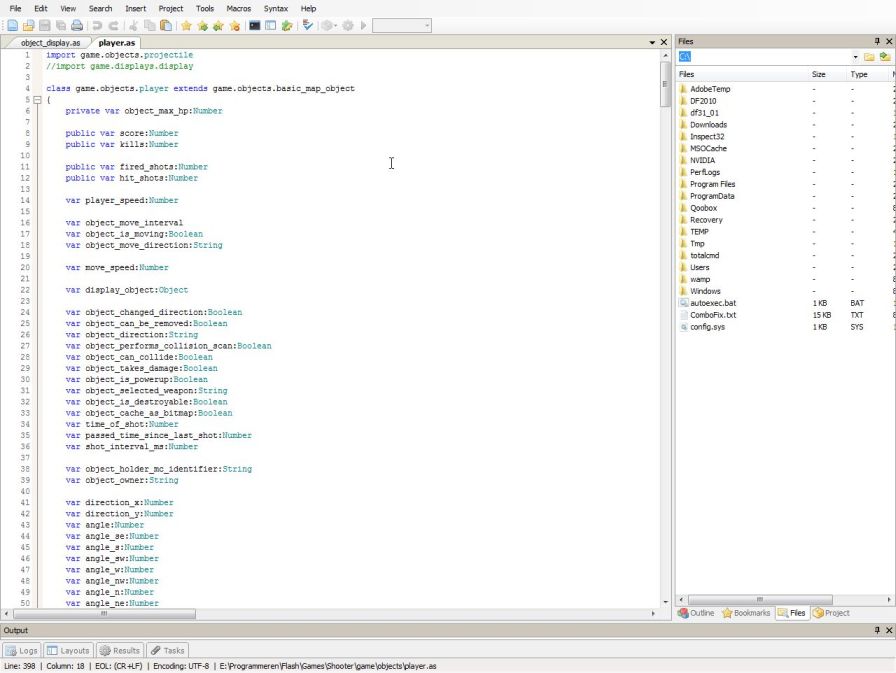Open the Files panel path dropdown
Image resolution: width=896 pixels, height=673 pixels.
(x=855, y=57)
